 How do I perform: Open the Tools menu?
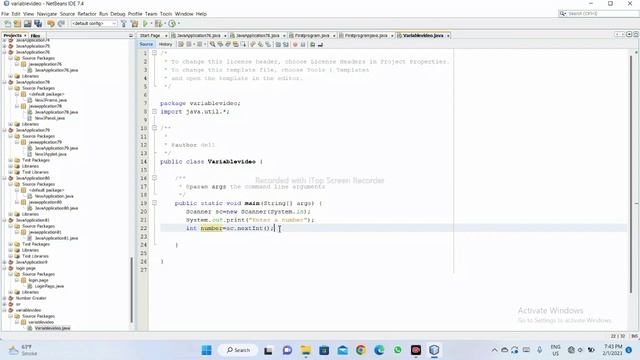pos(166,14)
